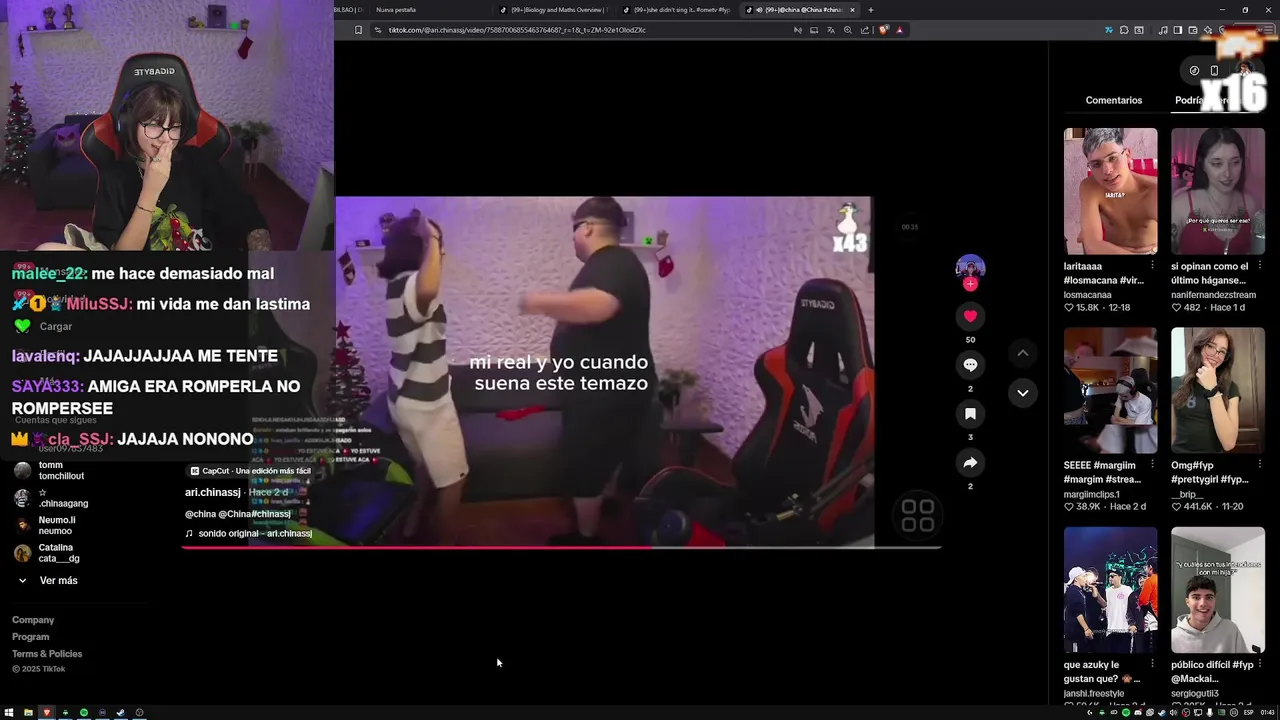Click zoom magnifier icon in address bar
This screenshot has width=1280, height=720.
(848, 30)
